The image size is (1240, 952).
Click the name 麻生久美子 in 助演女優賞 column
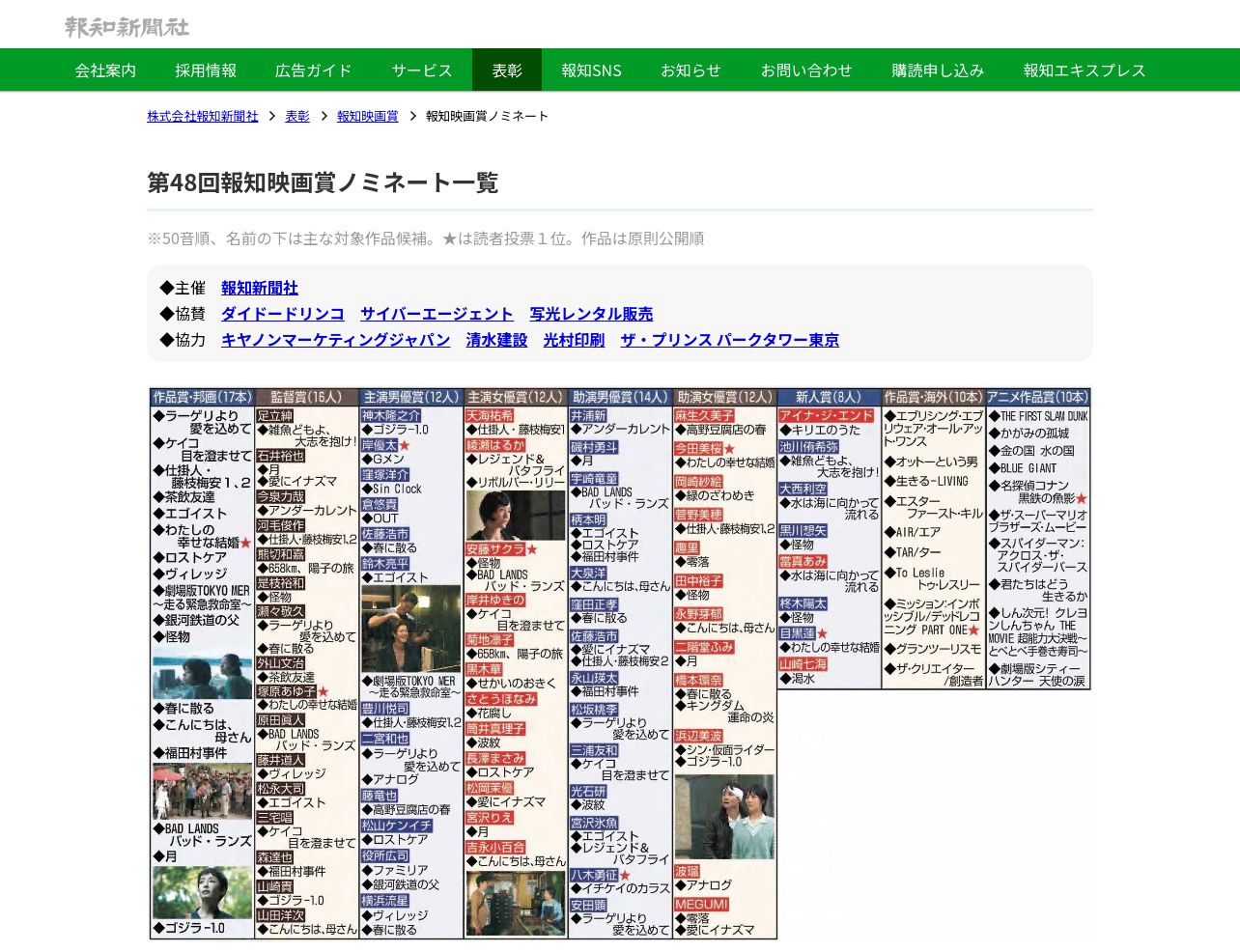click(x=704, y=416)
